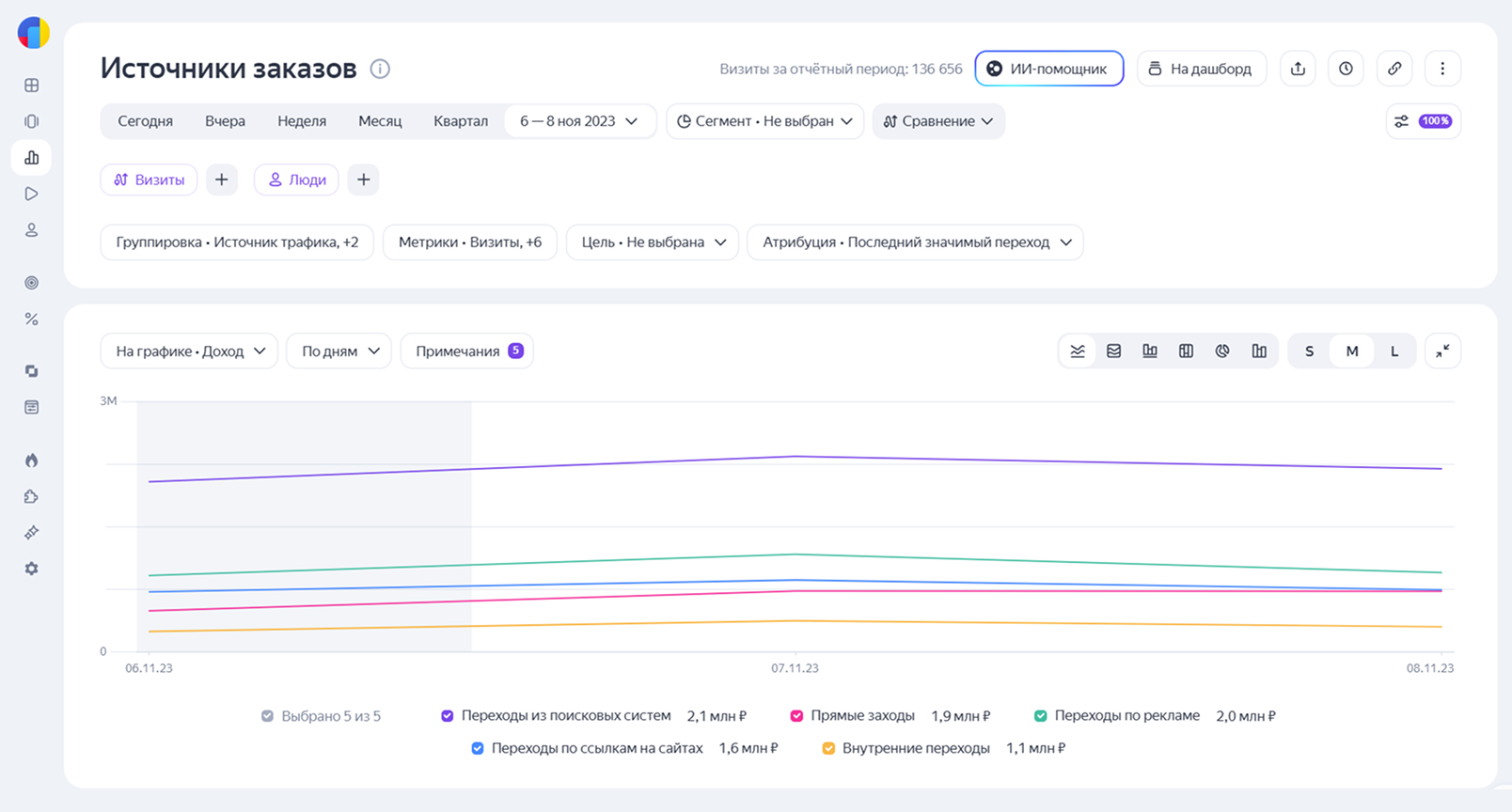Image resolution: width=1512 pixels, height=812 pixels.
Task: Click the На дашборд button
Action: point(1202,69)
